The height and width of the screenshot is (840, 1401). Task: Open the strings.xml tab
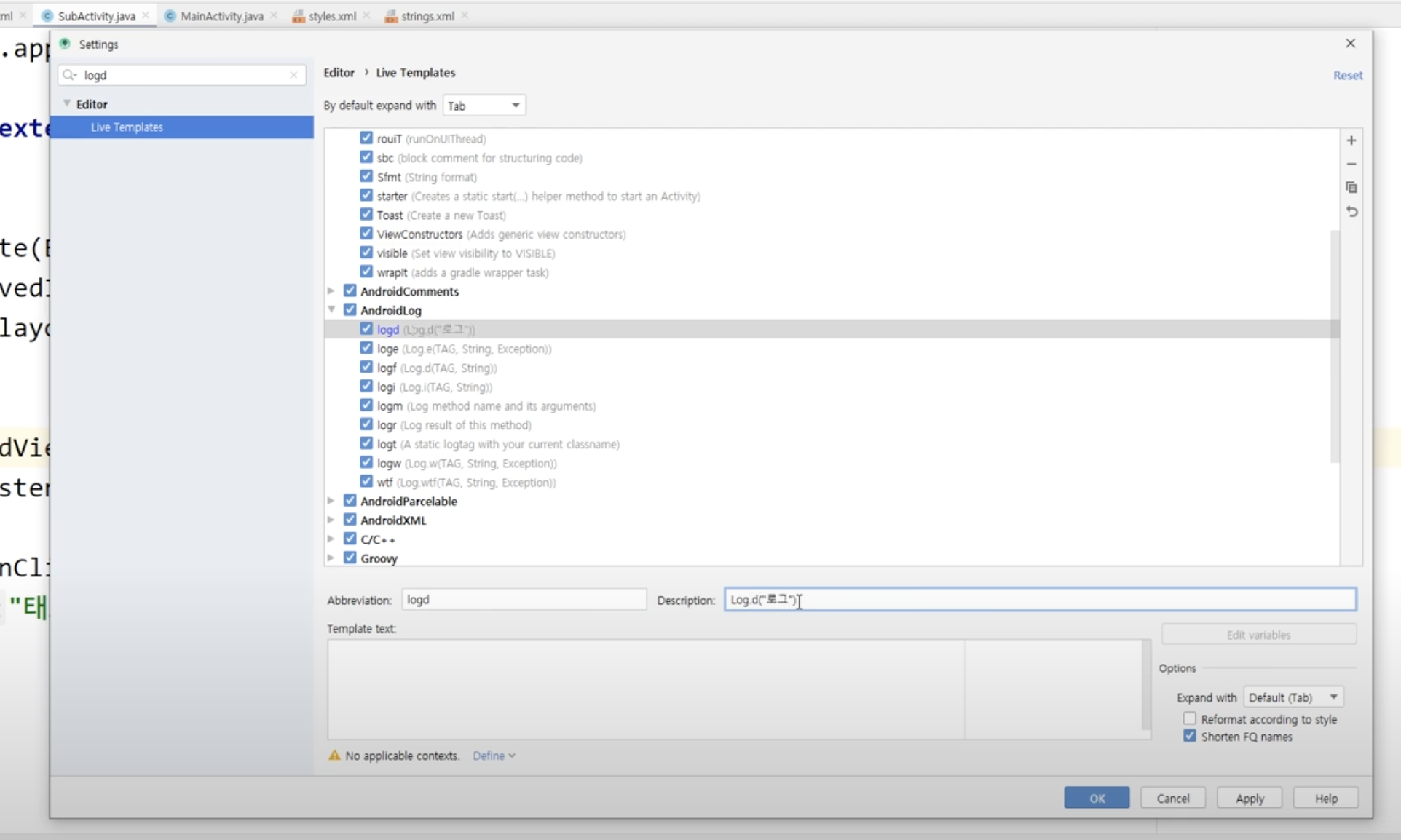click(x=427, y=16)
